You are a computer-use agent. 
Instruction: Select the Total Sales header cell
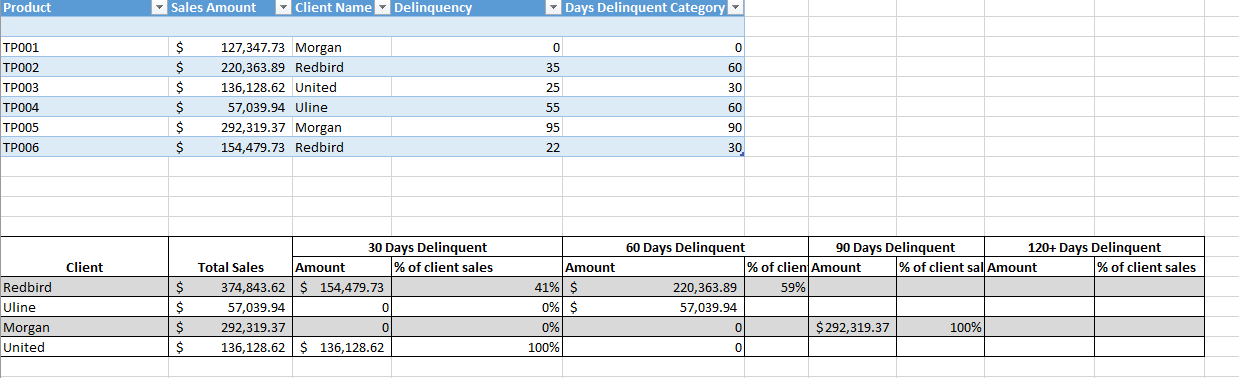(230, 267)
